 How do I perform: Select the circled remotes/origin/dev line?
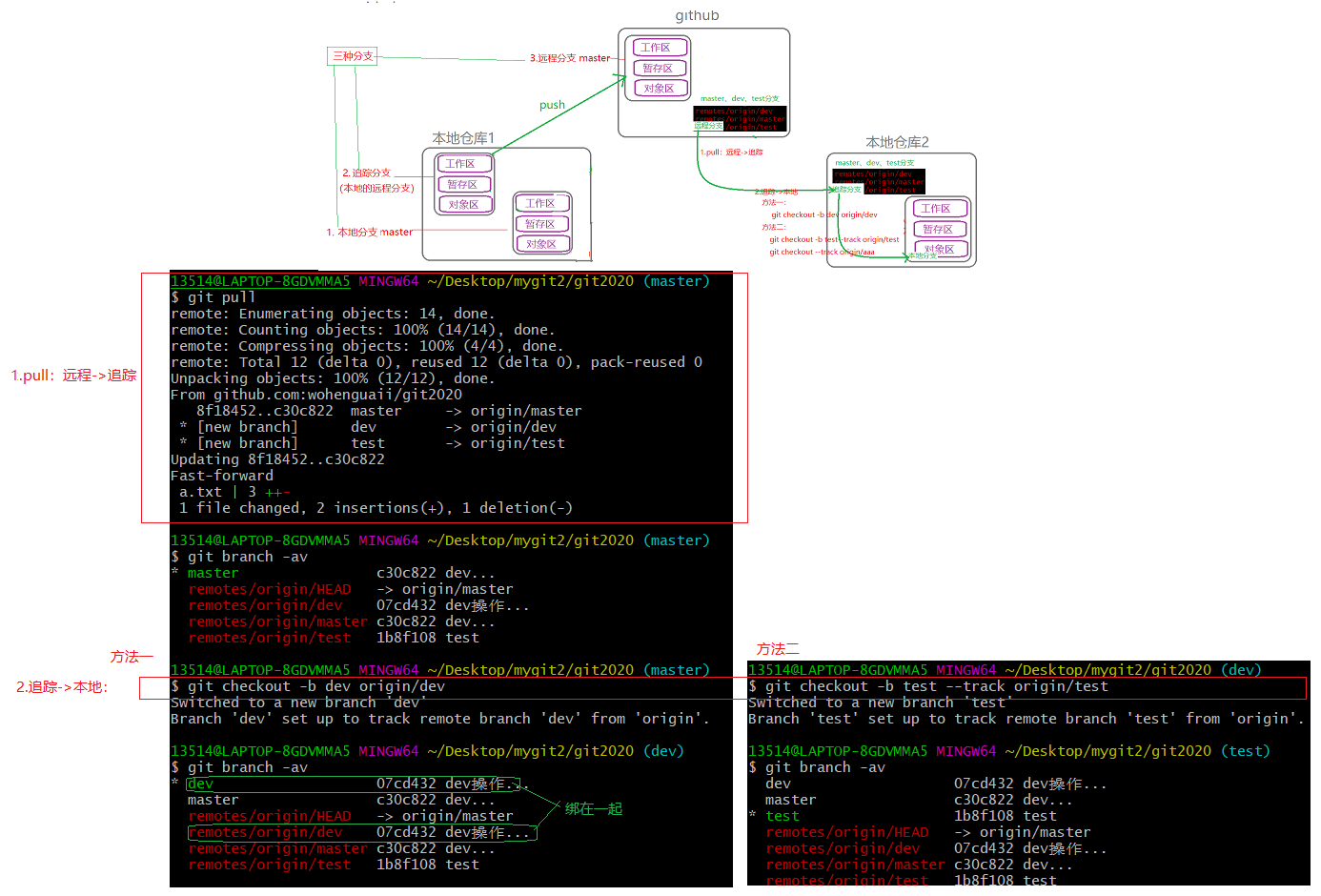[x=362, y=833]
